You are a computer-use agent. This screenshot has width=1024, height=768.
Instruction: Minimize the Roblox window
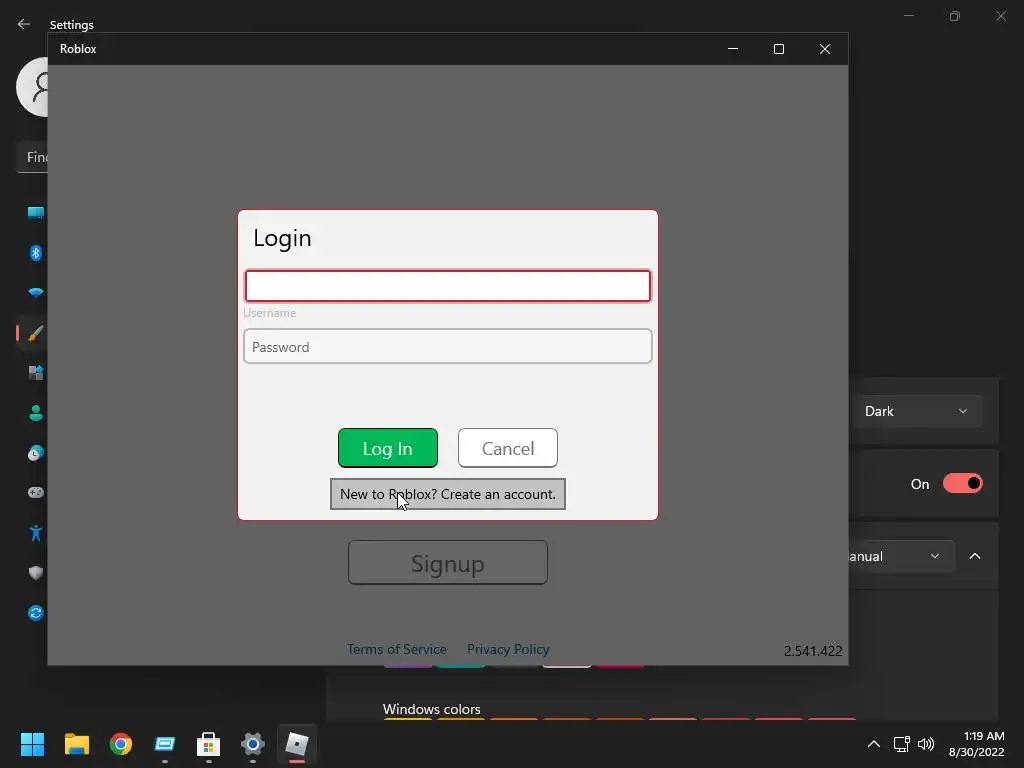click(x=733, y=49)
